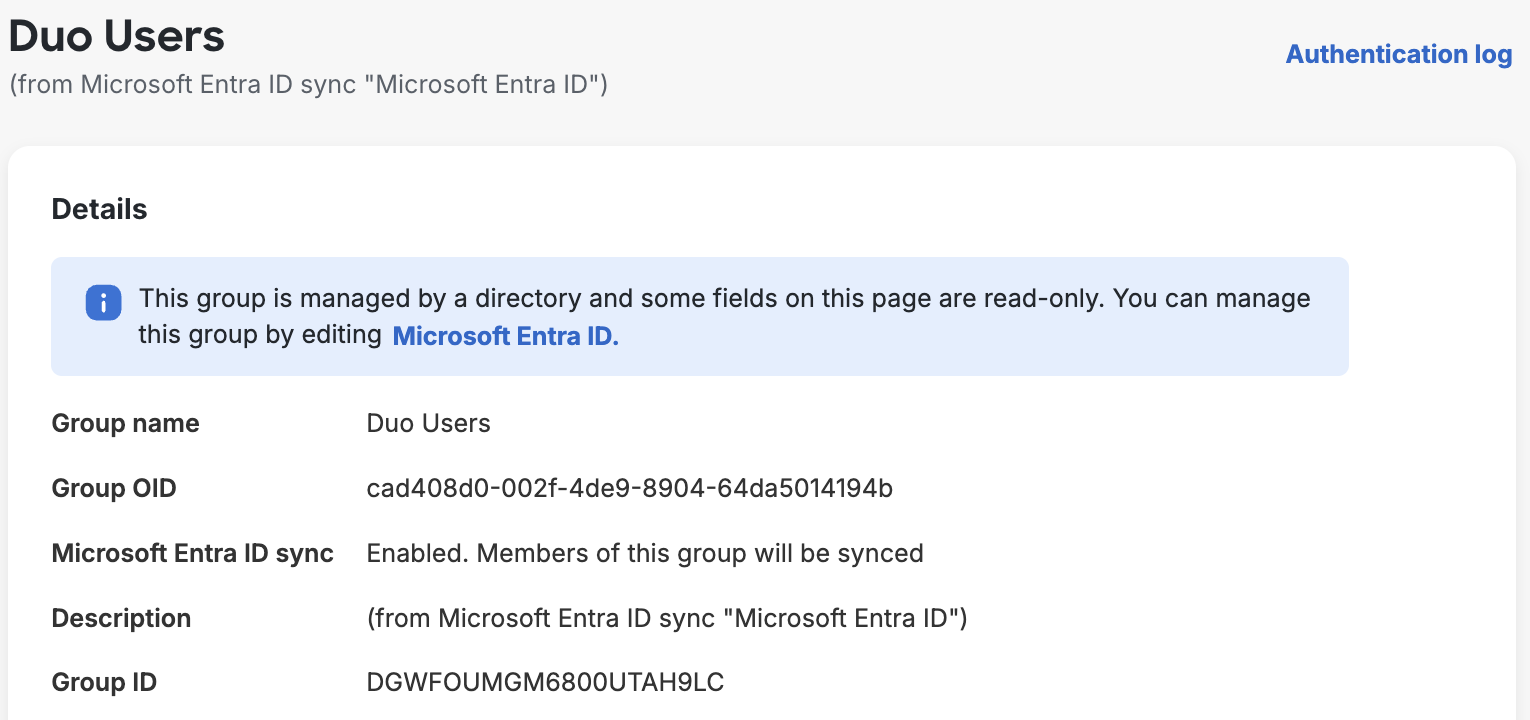
Task: Click inside the blue managed-group notice banner
Action: coord(700,316)
